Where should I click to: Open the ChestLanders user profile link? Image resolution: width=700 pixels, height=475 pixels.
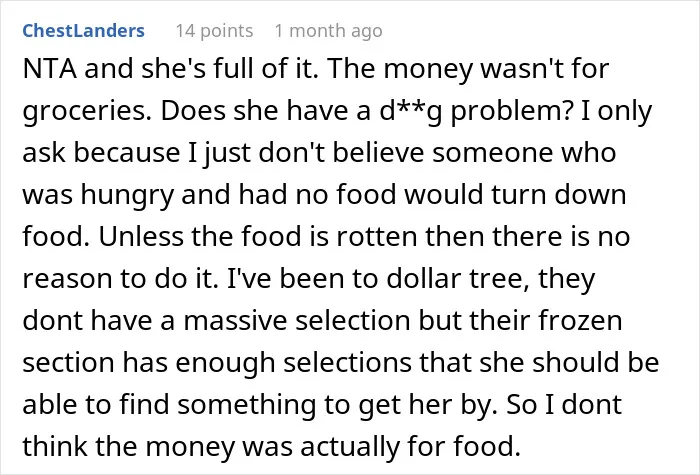[x=83, y=31]
